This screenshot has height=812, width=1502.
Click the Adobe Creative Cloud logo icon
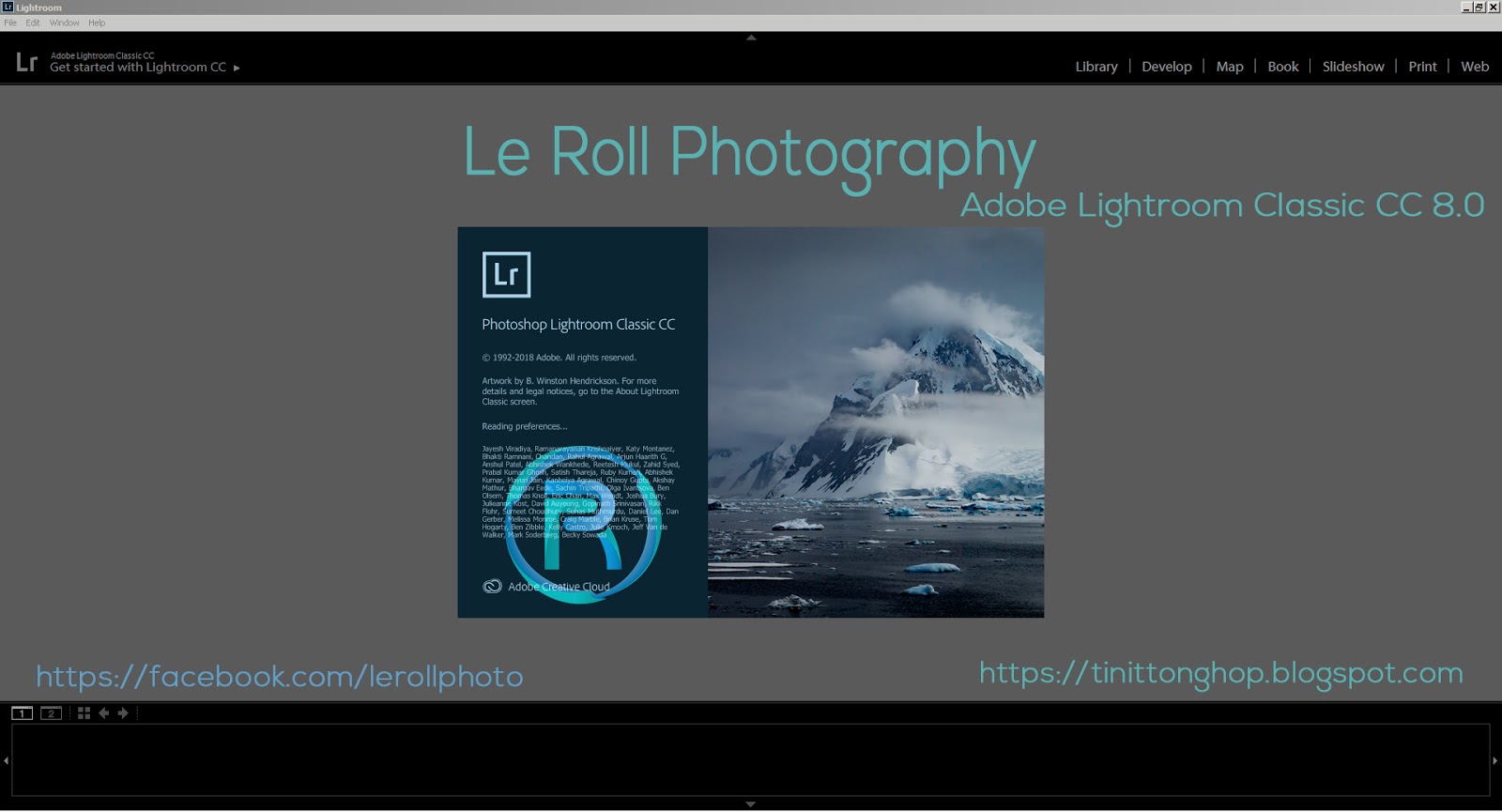492,587
